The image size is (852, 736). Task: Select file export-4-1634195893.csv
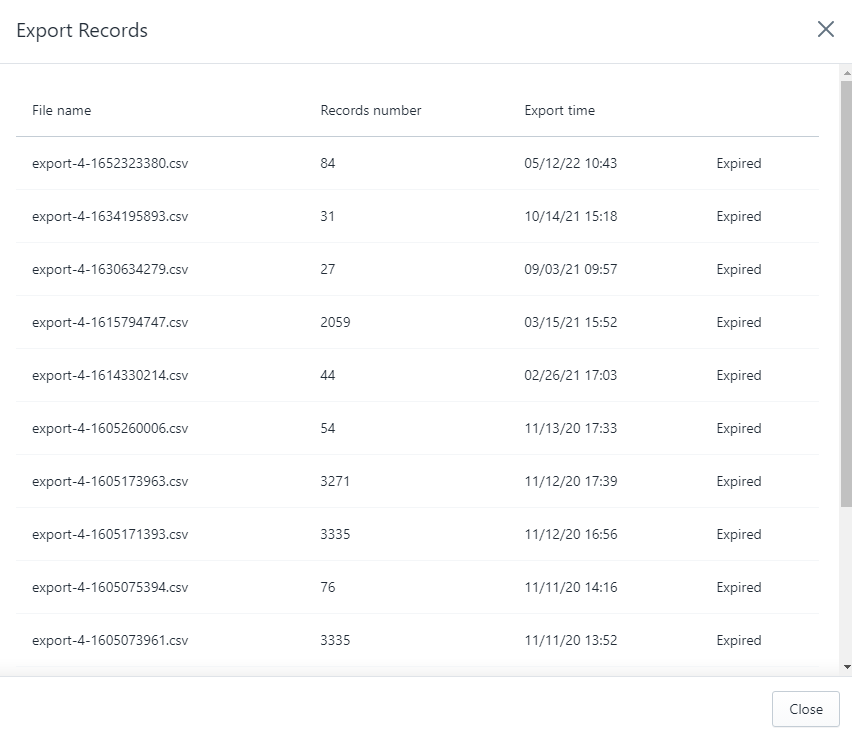[x=110, y=217]
